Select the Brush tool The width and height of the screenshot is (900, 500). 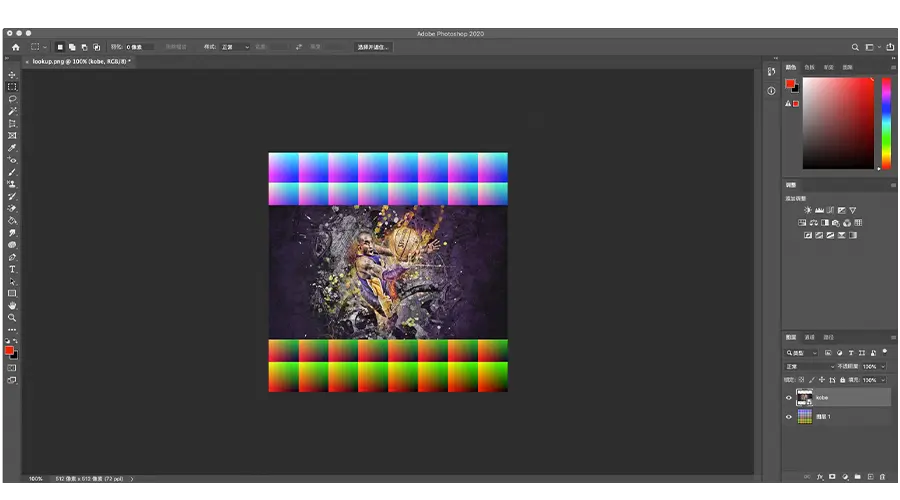(12, 172)
